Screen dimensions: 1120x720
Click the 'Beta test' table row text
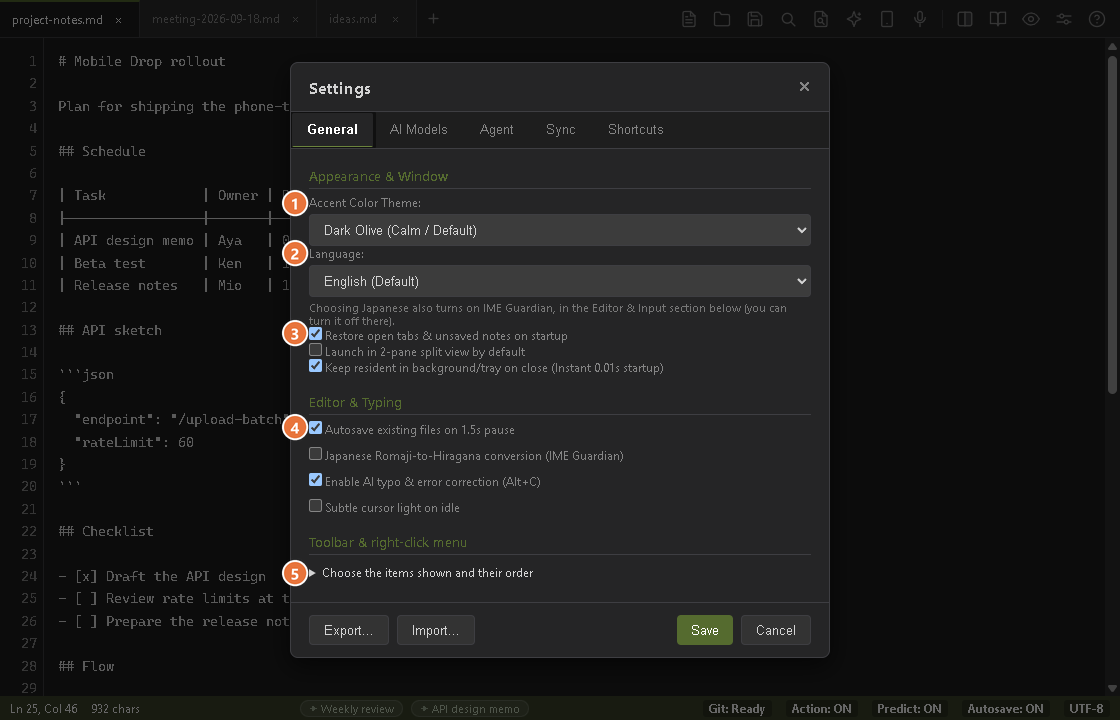click(x=109, y=263)
